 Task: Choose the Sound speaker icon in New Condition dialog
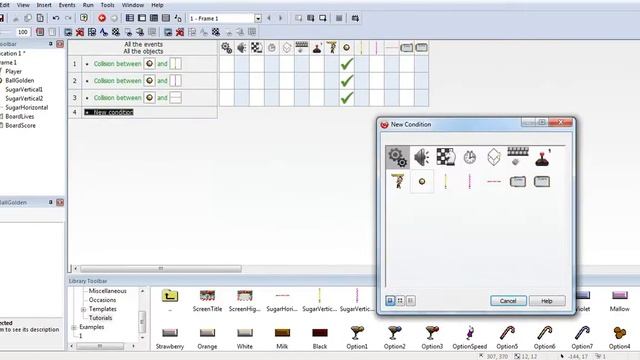[x=422, y=157]
